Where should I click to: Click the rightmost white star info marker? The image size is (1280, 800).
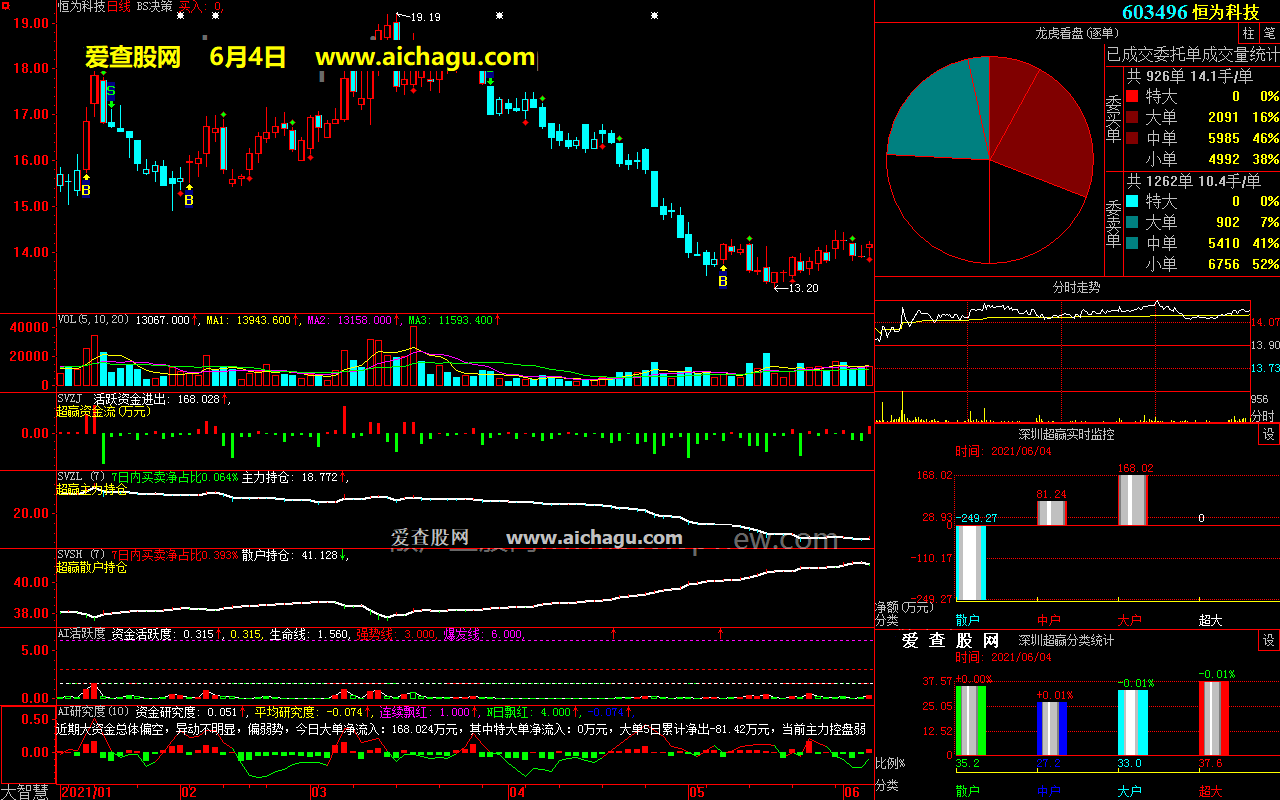[x=655, y=15]
